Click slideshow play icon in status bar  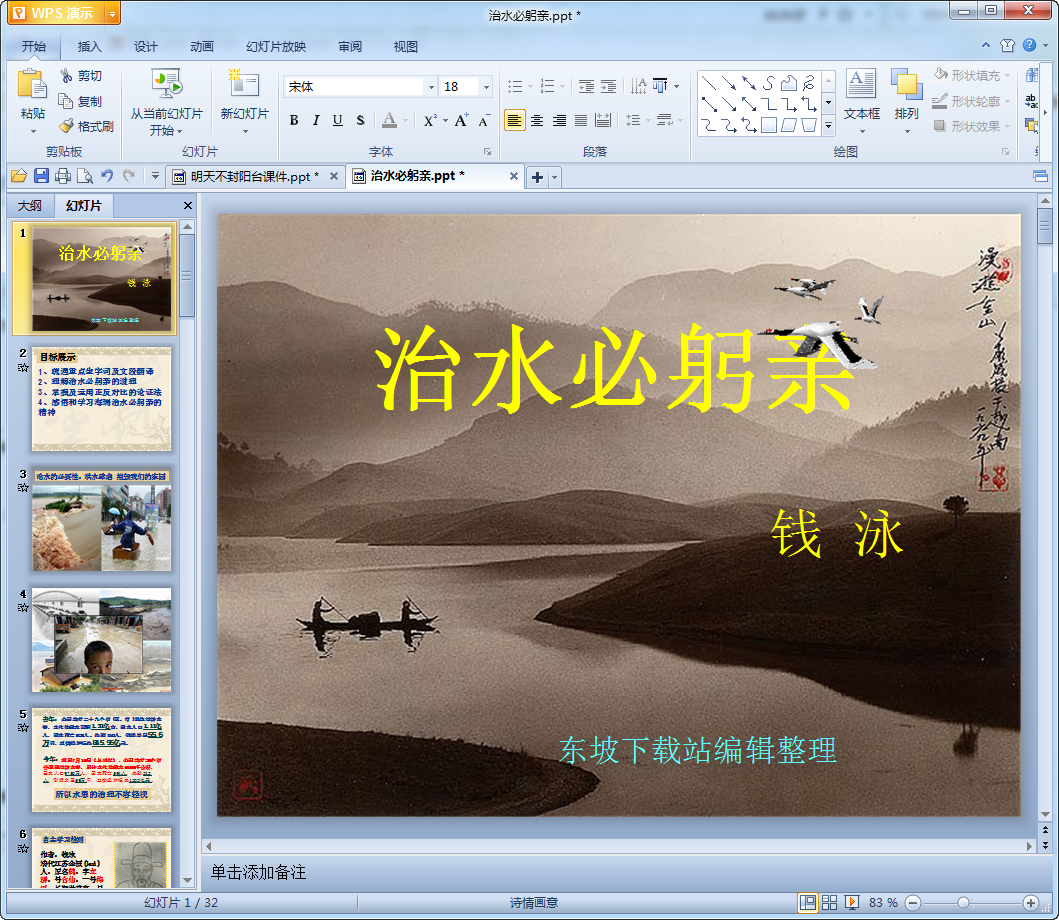coord(852,902)
